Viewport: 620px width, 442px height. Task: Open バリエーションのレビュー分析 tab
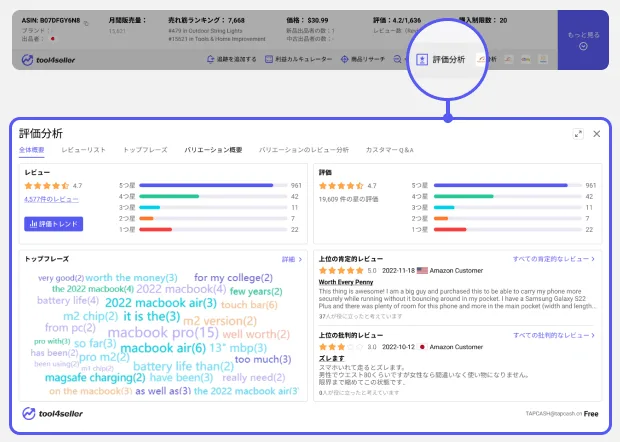tap(304, 150)
